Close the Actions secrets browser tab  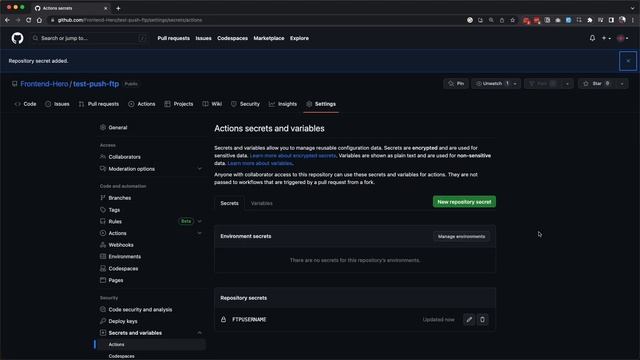coord(106,8)
